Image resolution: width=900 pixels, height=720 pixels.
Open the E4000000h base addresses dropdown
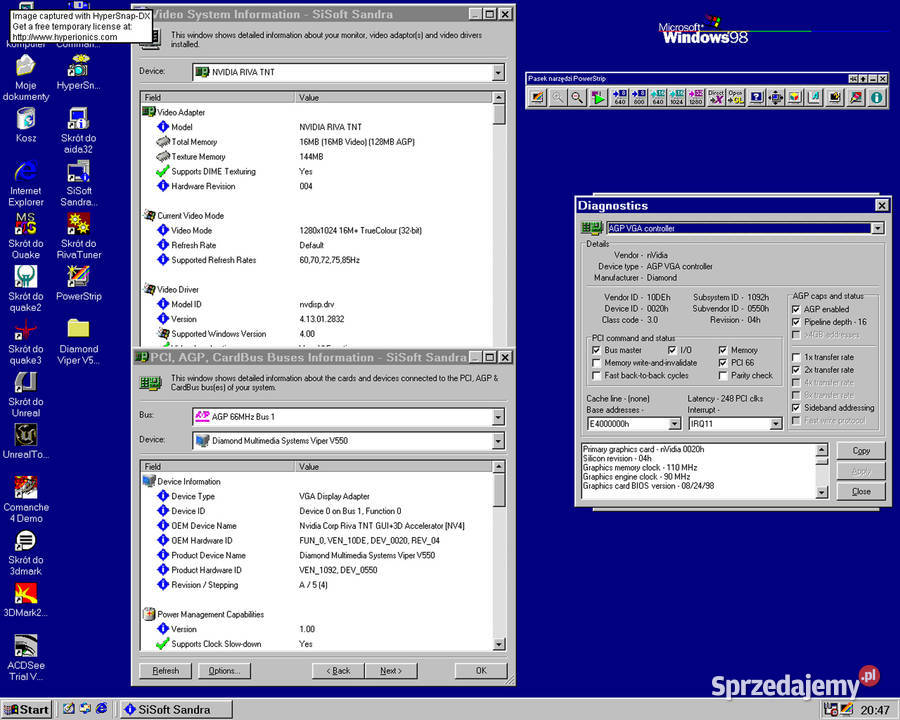coord(675,424)
